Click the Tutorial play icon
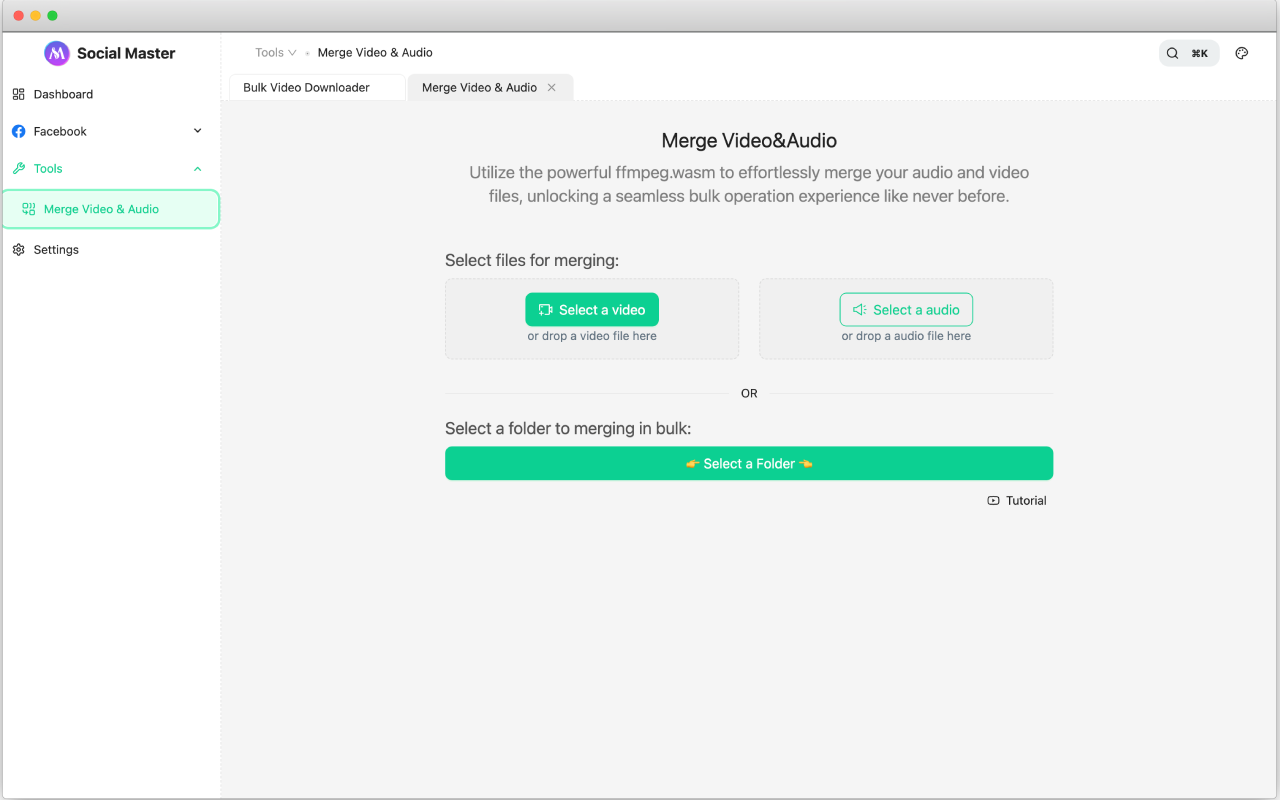 tap(993, 501)
